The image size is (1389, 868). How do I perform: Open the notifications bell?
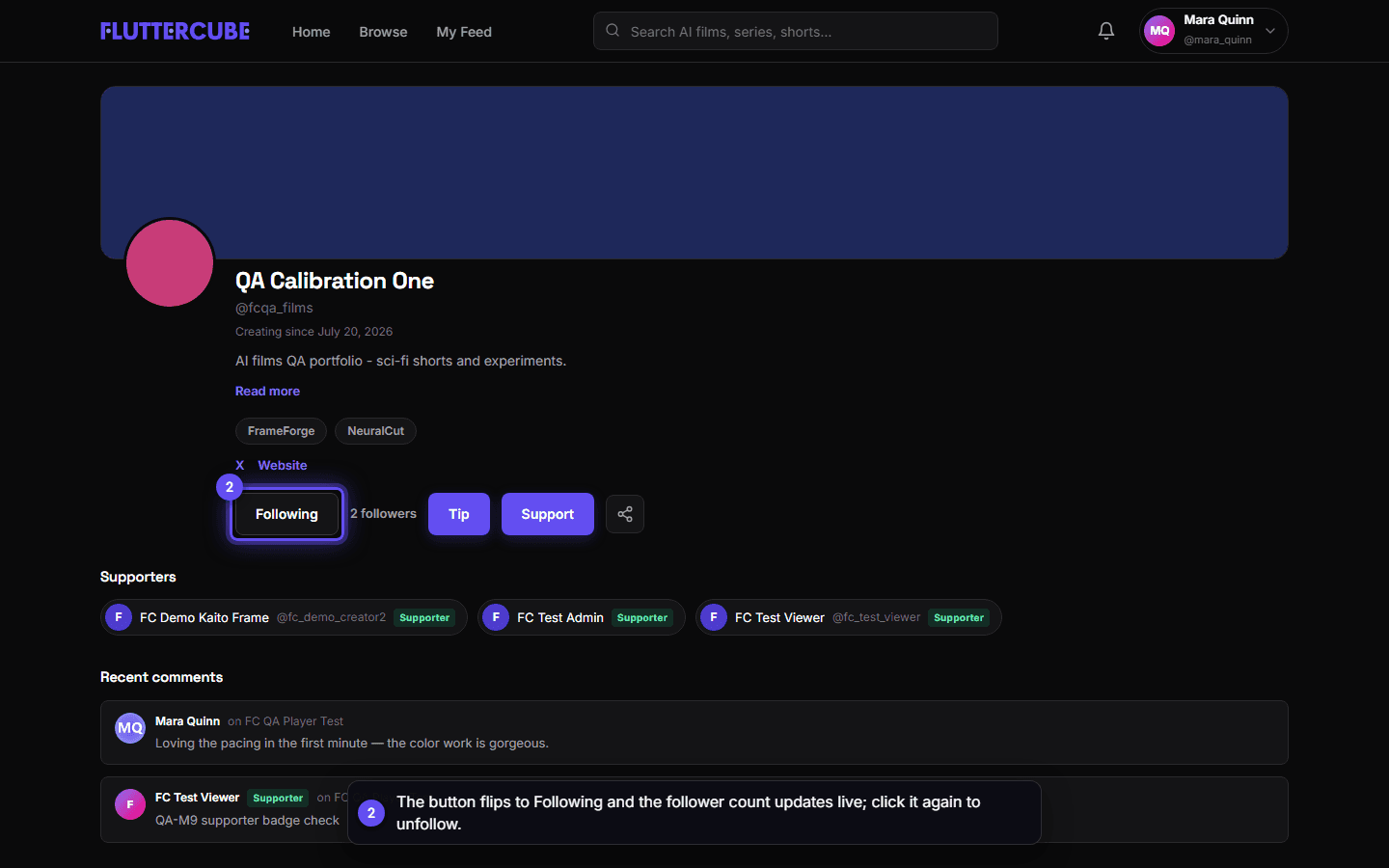[1106, 31]
